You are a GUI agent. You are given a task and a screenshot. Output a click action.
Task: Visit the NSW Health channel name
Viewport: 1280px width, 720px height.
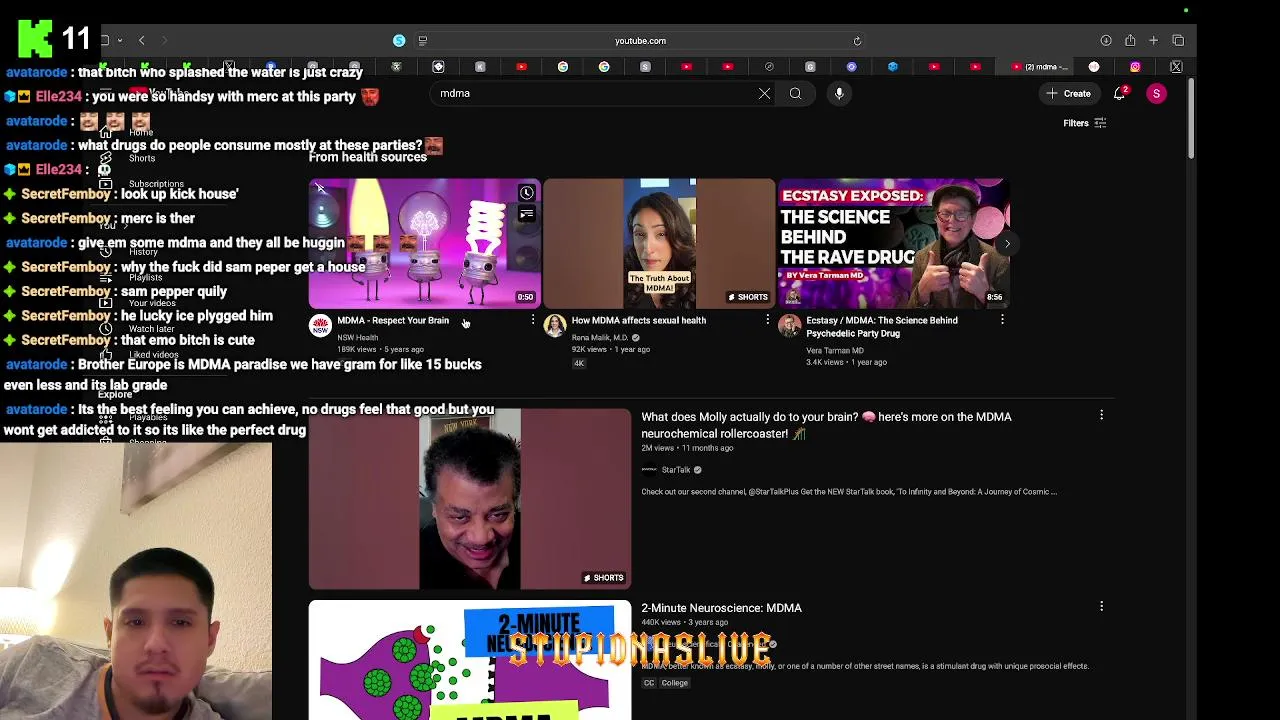[x=358, y=338]
